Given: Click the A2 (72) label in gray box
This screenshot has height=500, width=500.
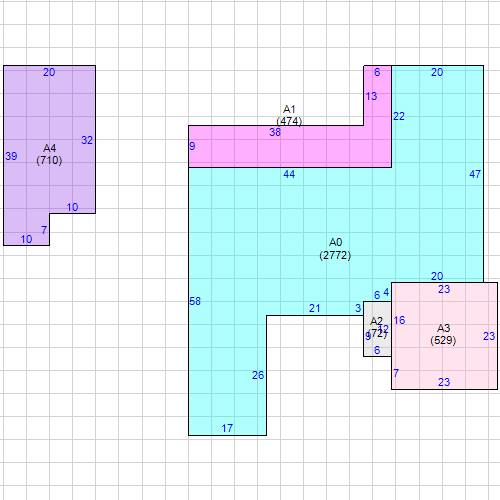Looking at the screenshot, I should click(377, 327).
